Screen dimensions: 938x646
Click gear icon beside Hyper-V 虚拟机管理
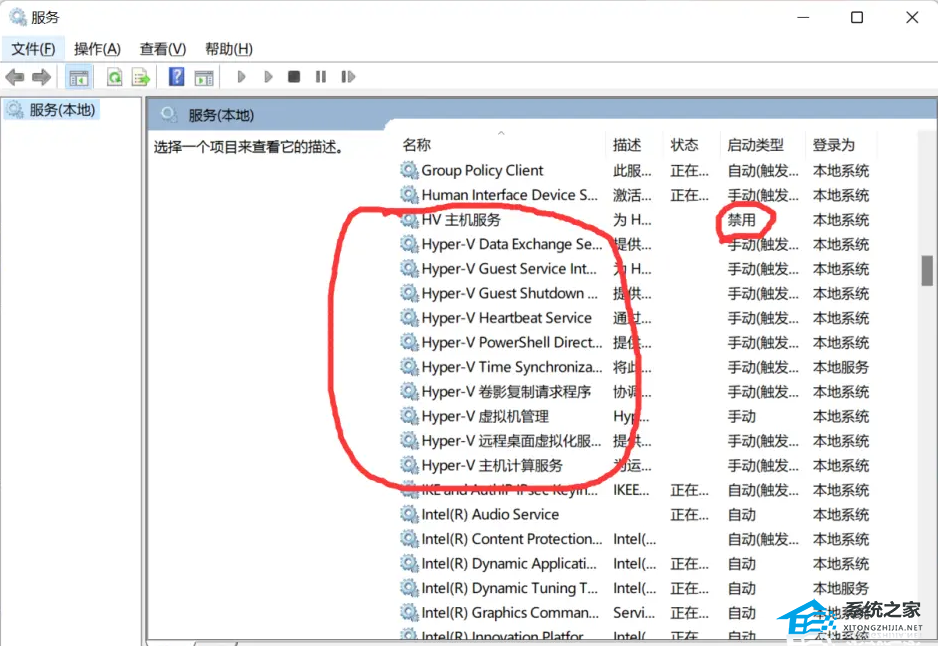[409, 416]
